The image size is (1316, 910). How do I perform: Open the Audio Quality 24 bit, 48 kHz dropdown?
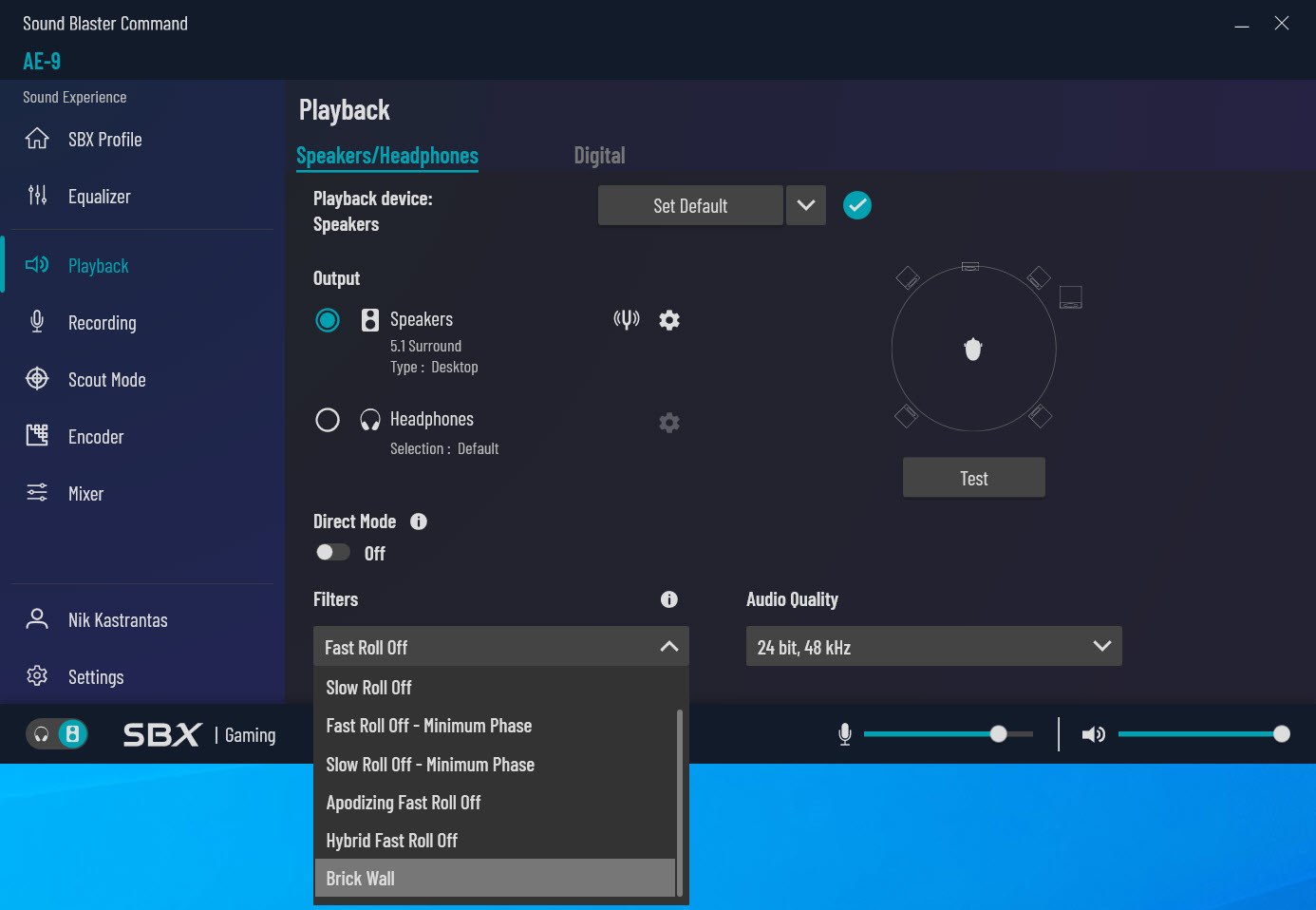point(934,646)
